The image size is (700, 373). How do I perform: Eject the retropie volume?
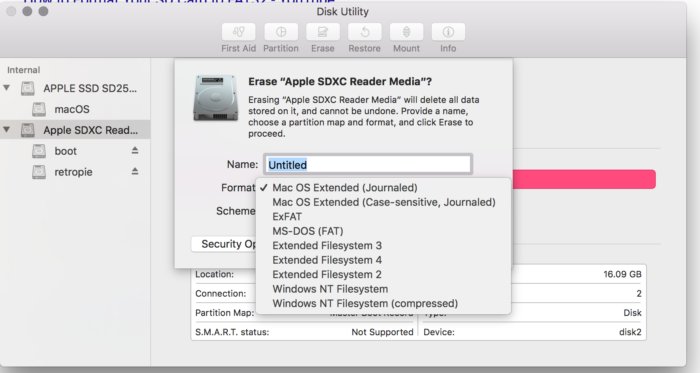(135, 171)
